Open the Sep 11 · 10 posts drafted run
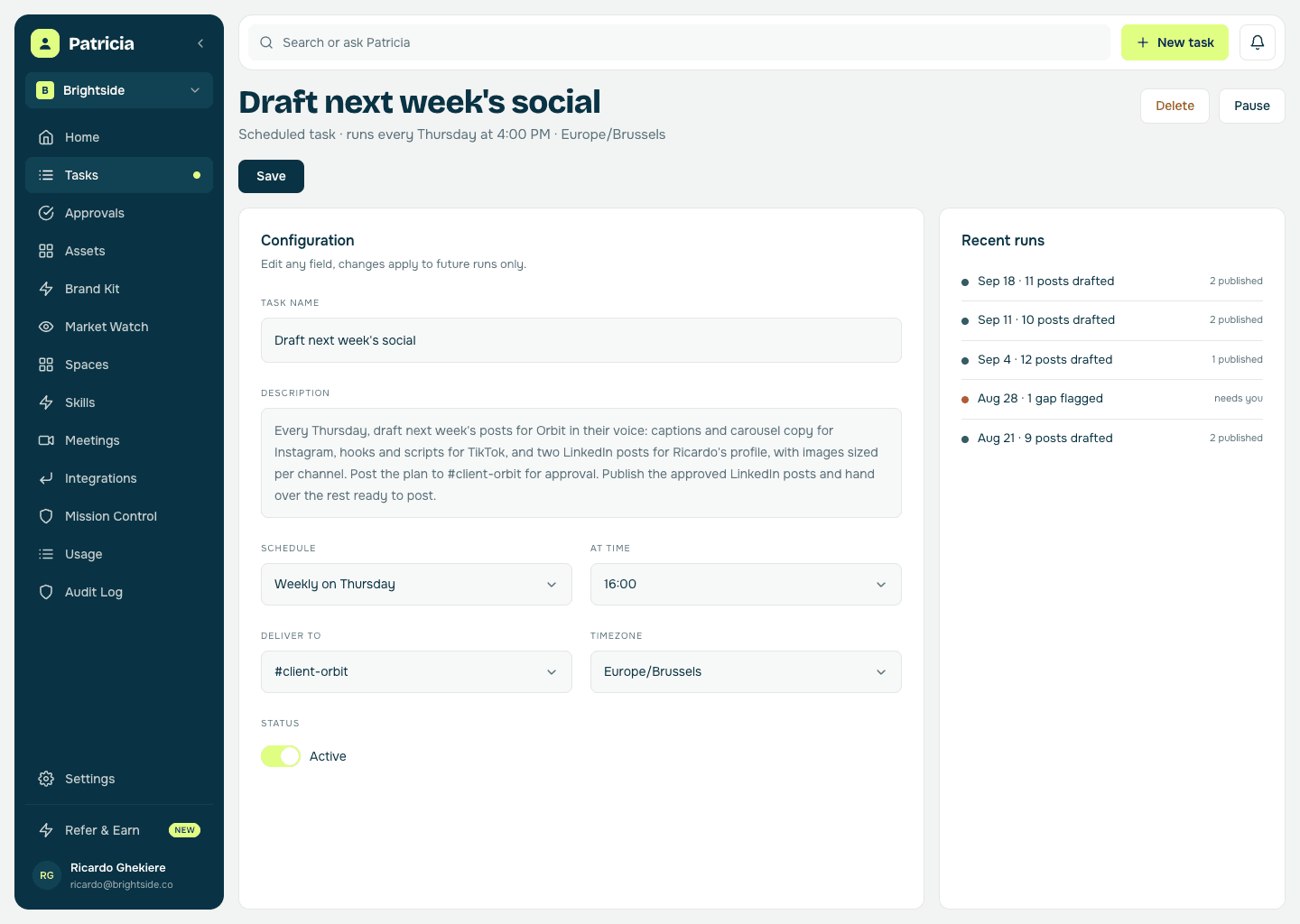 [x=1112, y=320]
